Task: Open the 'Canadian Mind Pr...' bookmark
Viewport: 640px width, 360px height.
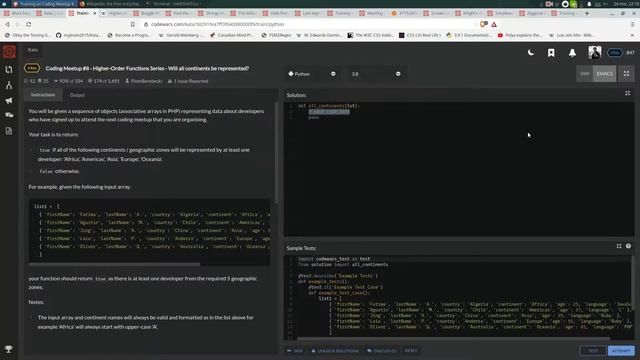Action: (x=233, y=36)
